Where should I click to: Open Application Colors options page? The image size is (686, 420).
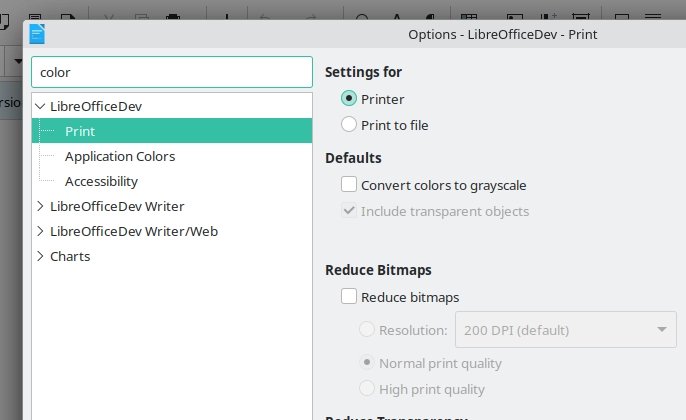tap(120, 156)
